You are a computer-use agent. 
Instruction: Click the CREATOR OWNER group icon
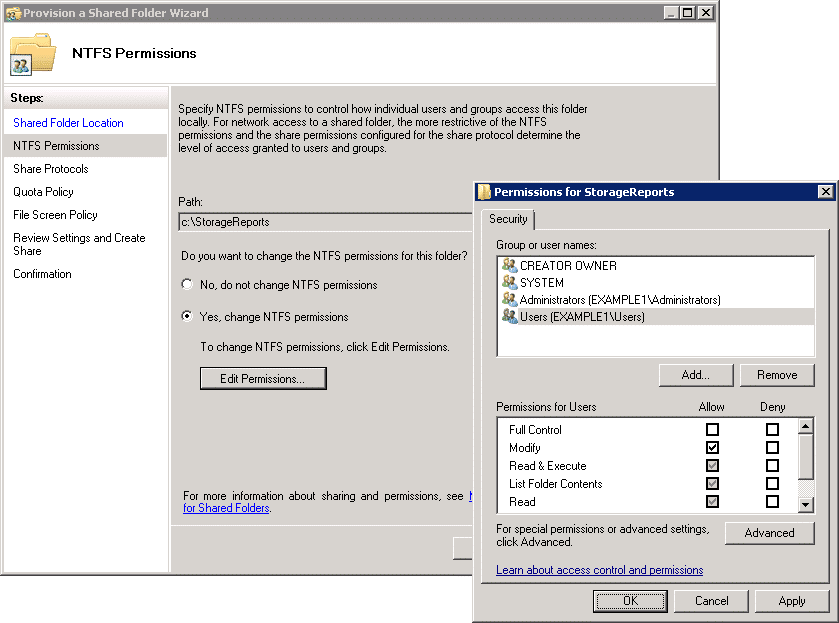click(509, 265)
